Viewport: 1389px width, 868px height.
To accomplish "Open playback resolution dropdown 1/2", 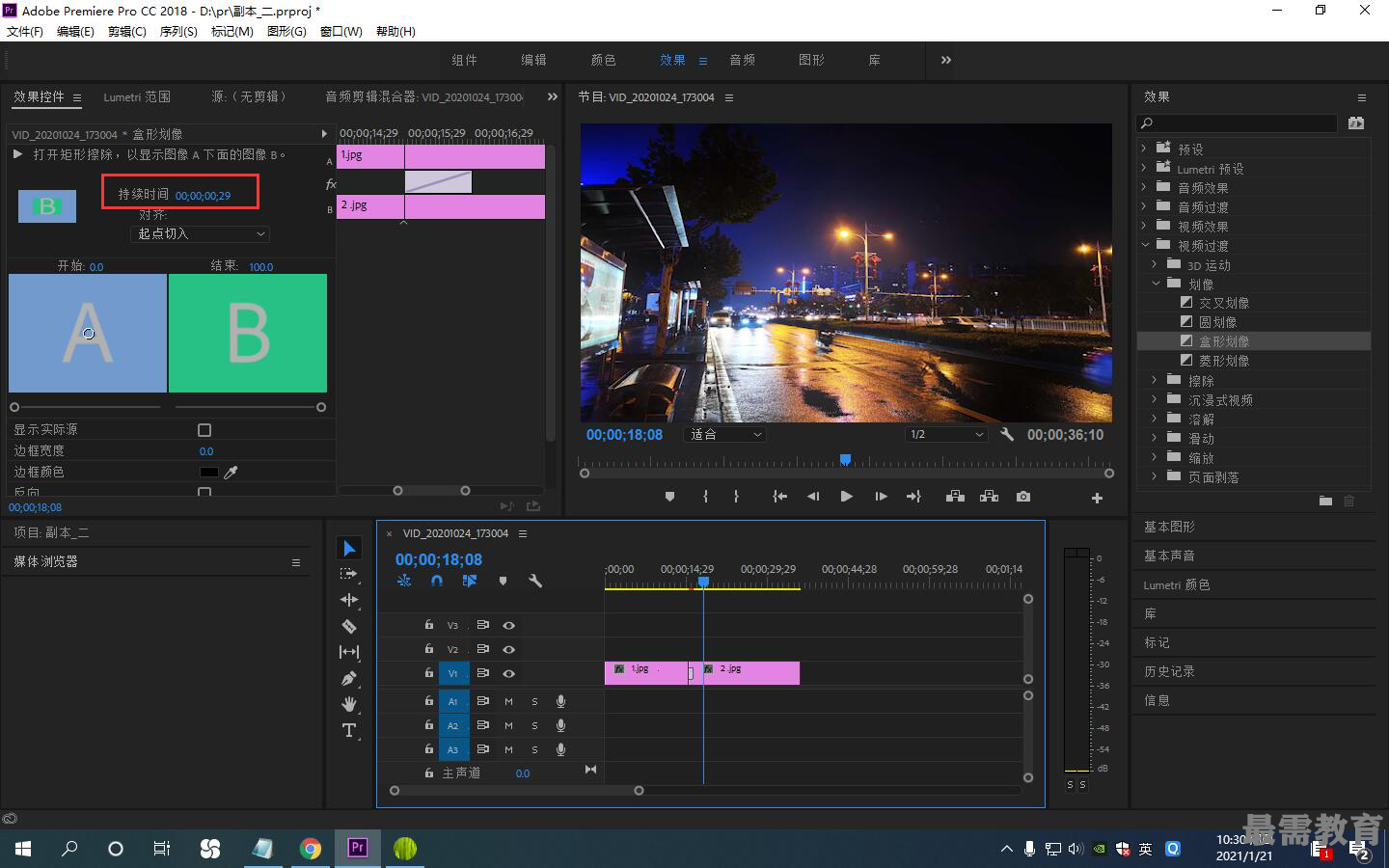I will [x=947, y=435].
